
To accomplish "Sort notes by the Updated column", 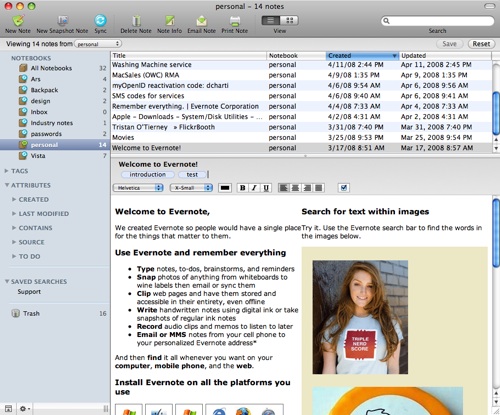I will [445, 55].
